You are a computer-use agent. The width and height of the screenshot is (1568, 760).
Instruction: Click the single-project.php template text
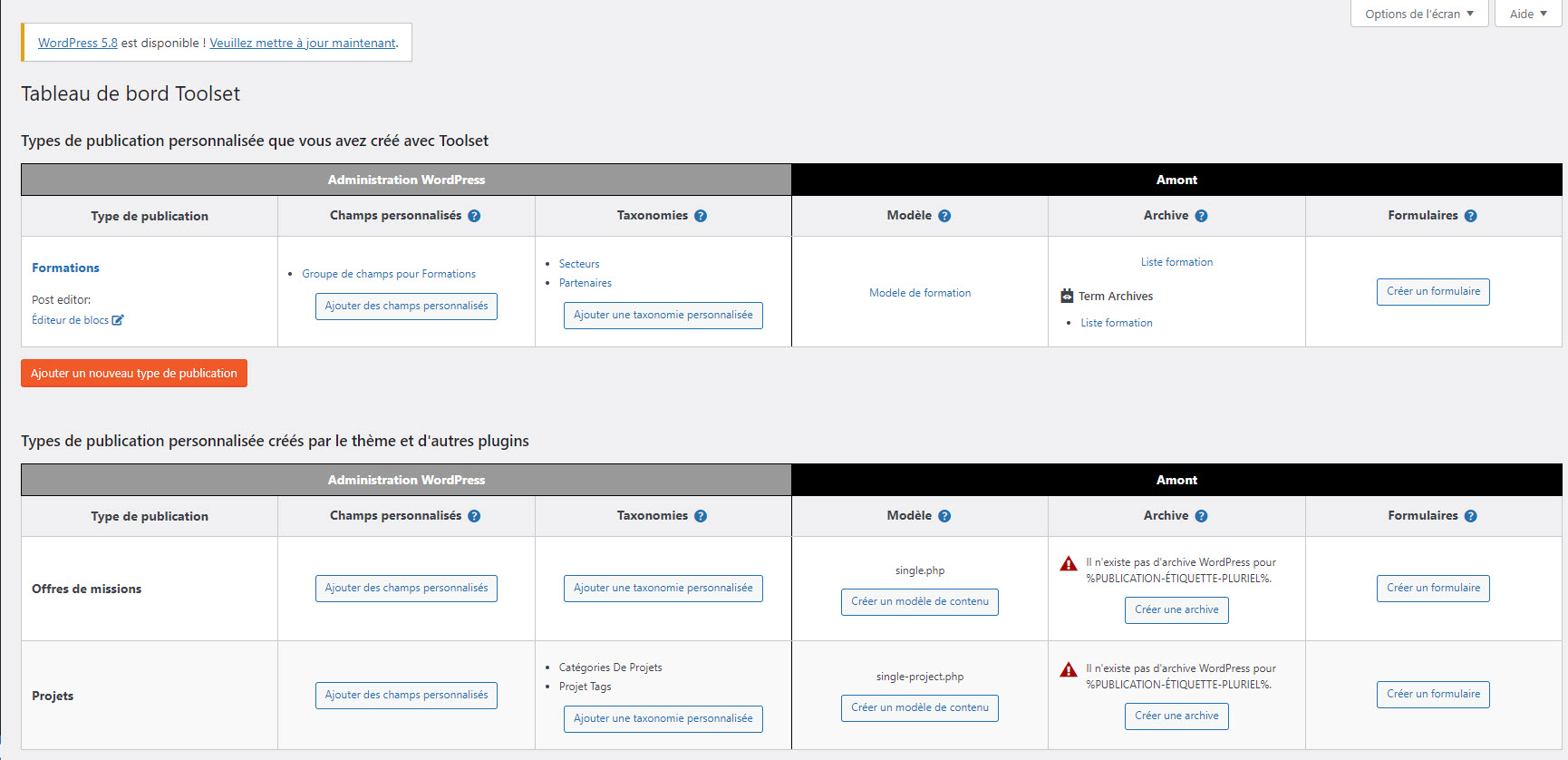[920, 677]
